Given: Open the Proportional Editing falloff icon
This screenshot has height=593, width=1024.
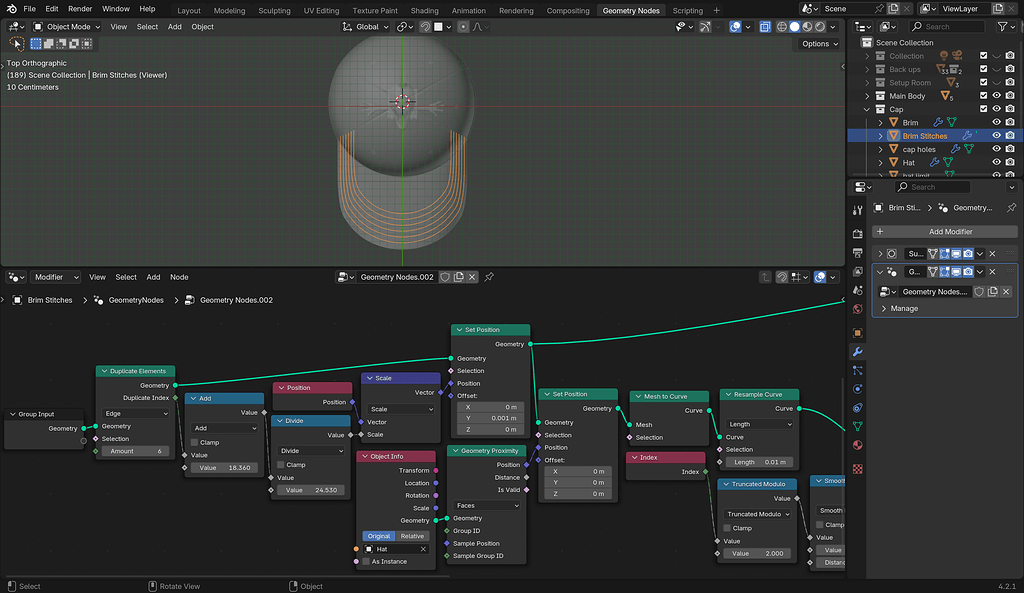Looking at the screenshot, I should pyautogui.click(x=477, y=27).
